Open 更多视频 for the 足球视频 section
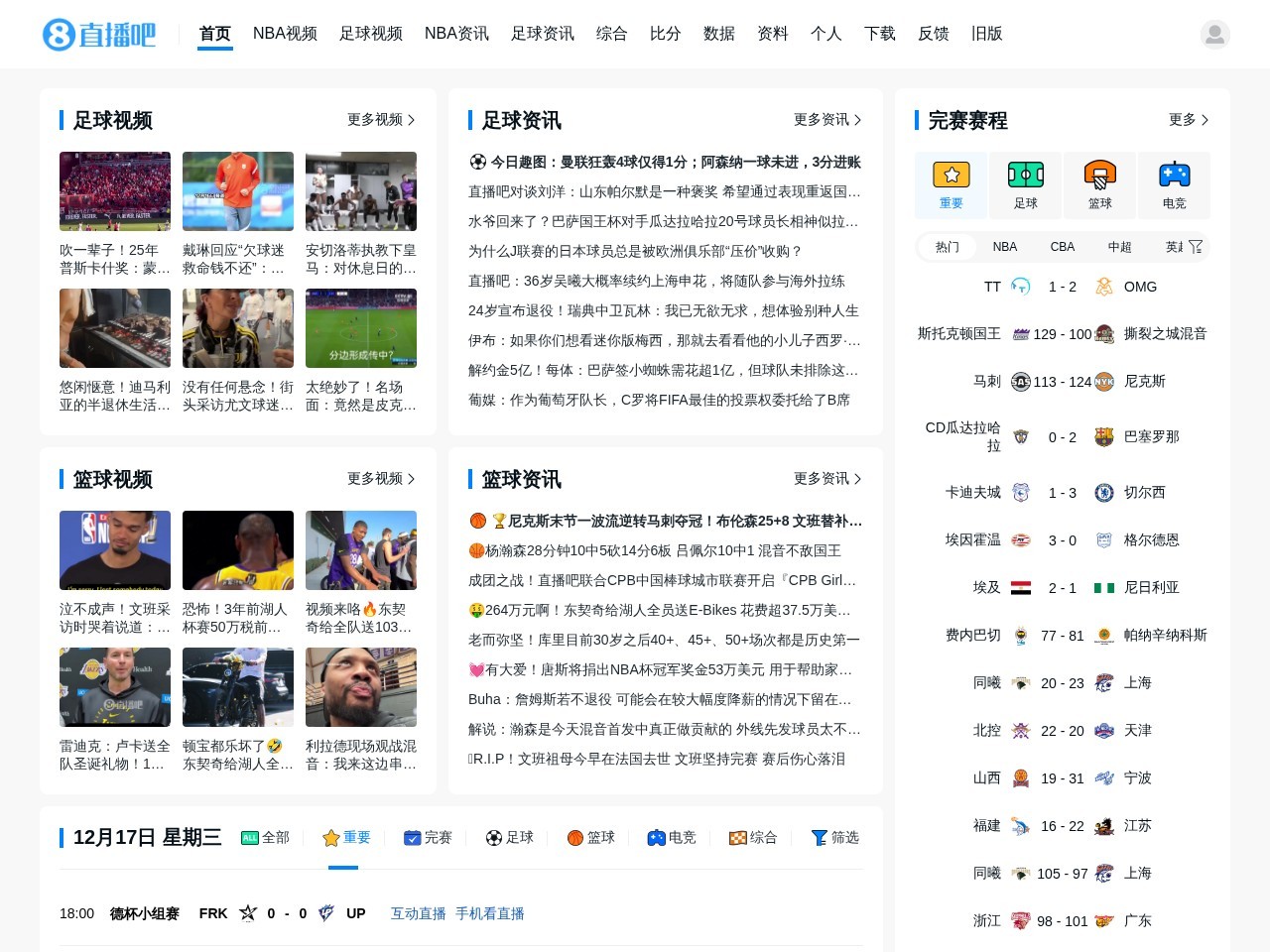 (381, 120)
